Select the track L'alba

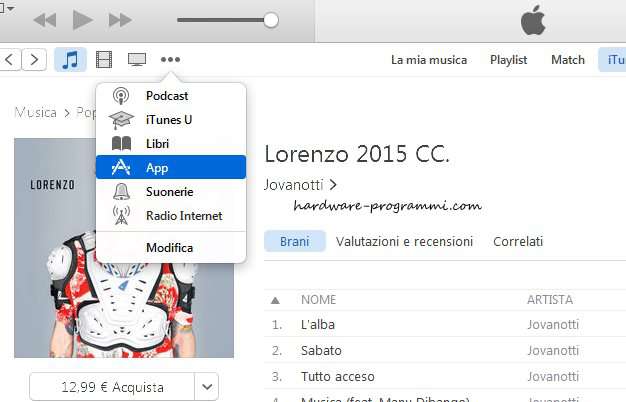coord(318,325)
